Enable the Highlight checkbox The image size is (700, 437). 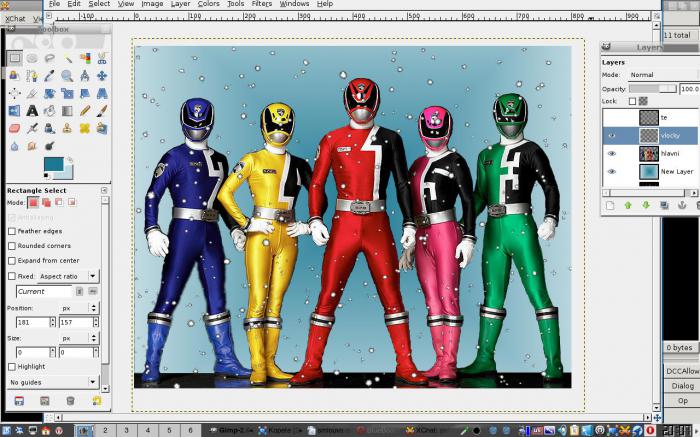coord(12,367)
